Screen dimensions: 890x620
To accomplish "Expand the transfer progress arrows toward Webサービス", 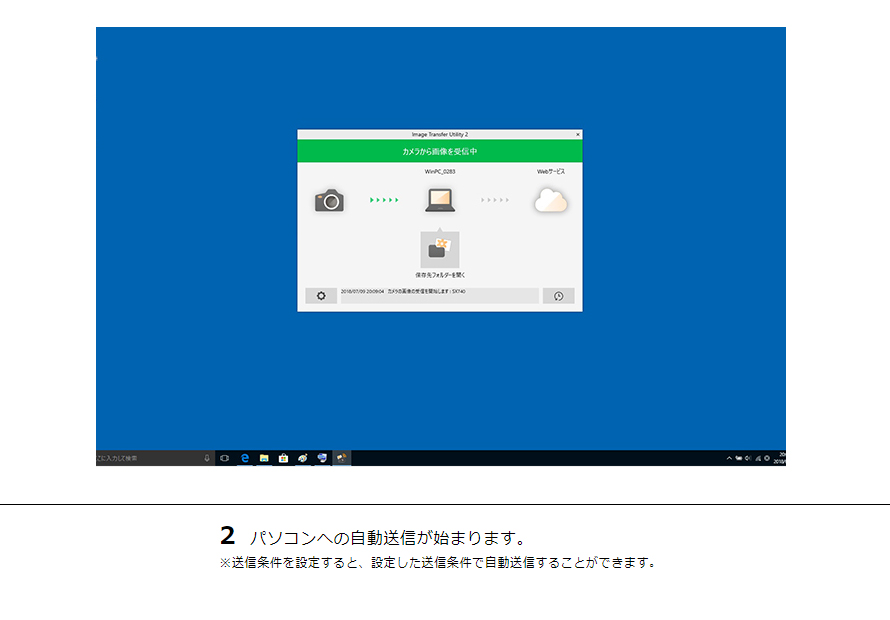I will pyautogui.click(x=495, y=200).
